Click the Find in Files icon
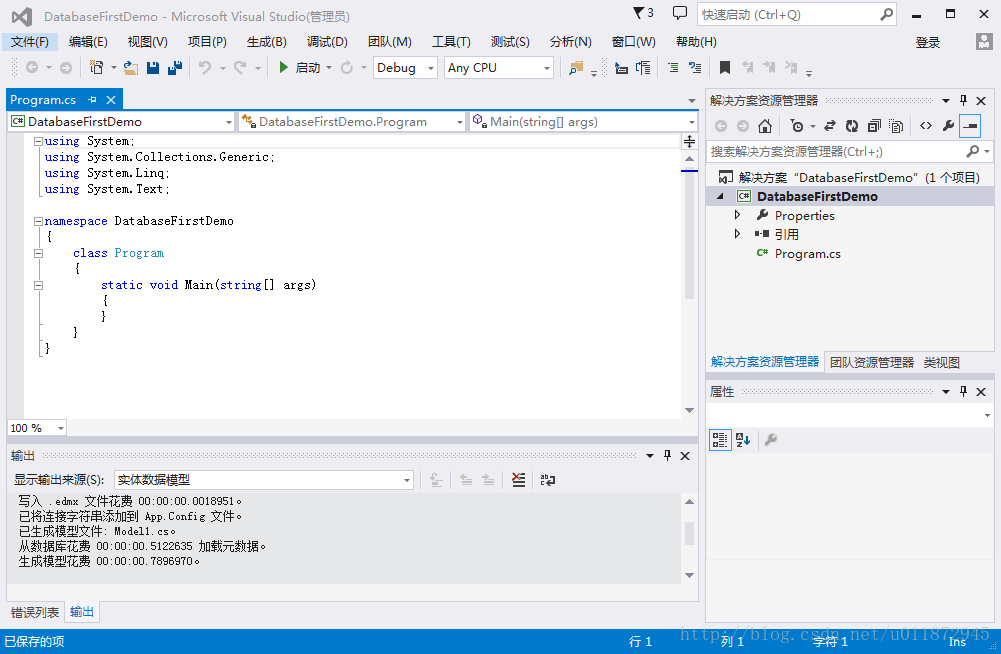1001x654 pixels. 576,68
